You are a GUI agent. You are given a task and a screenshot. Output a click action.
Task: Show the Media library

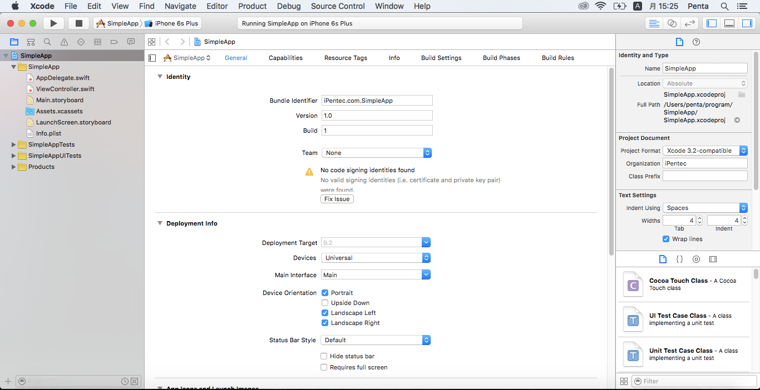pyautogui.click(x=712, y=259)
